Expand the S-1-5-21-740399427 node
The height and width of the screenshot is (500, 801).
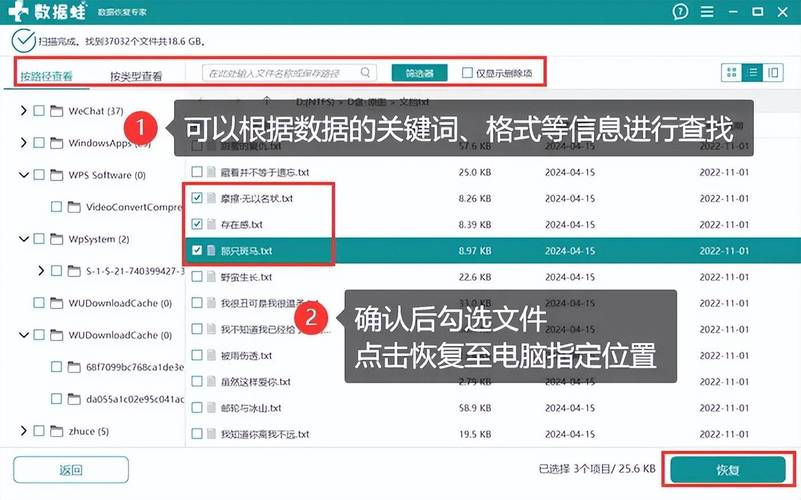(41, 271)
